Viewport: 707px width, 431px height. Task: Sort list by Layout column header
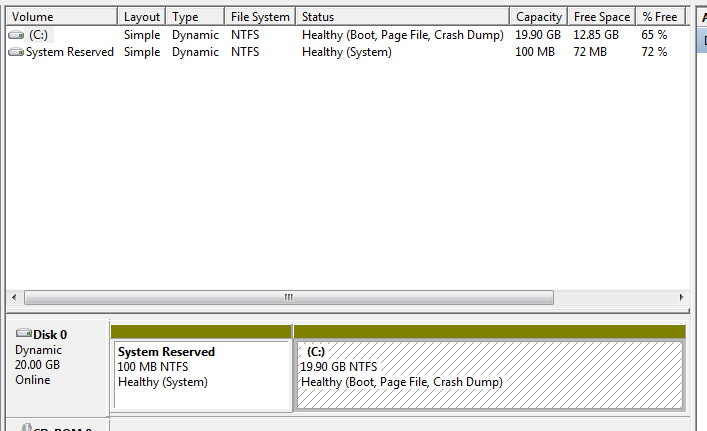tap(142, 17)
